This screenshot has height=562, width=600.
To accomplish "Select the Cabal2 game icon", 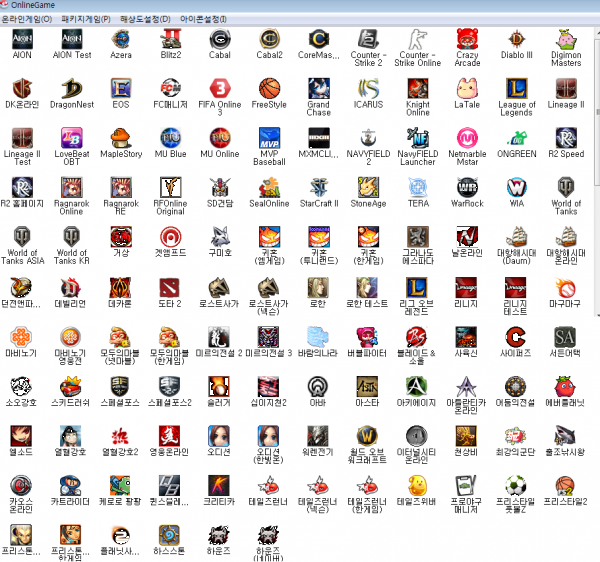I will [269, 39].
